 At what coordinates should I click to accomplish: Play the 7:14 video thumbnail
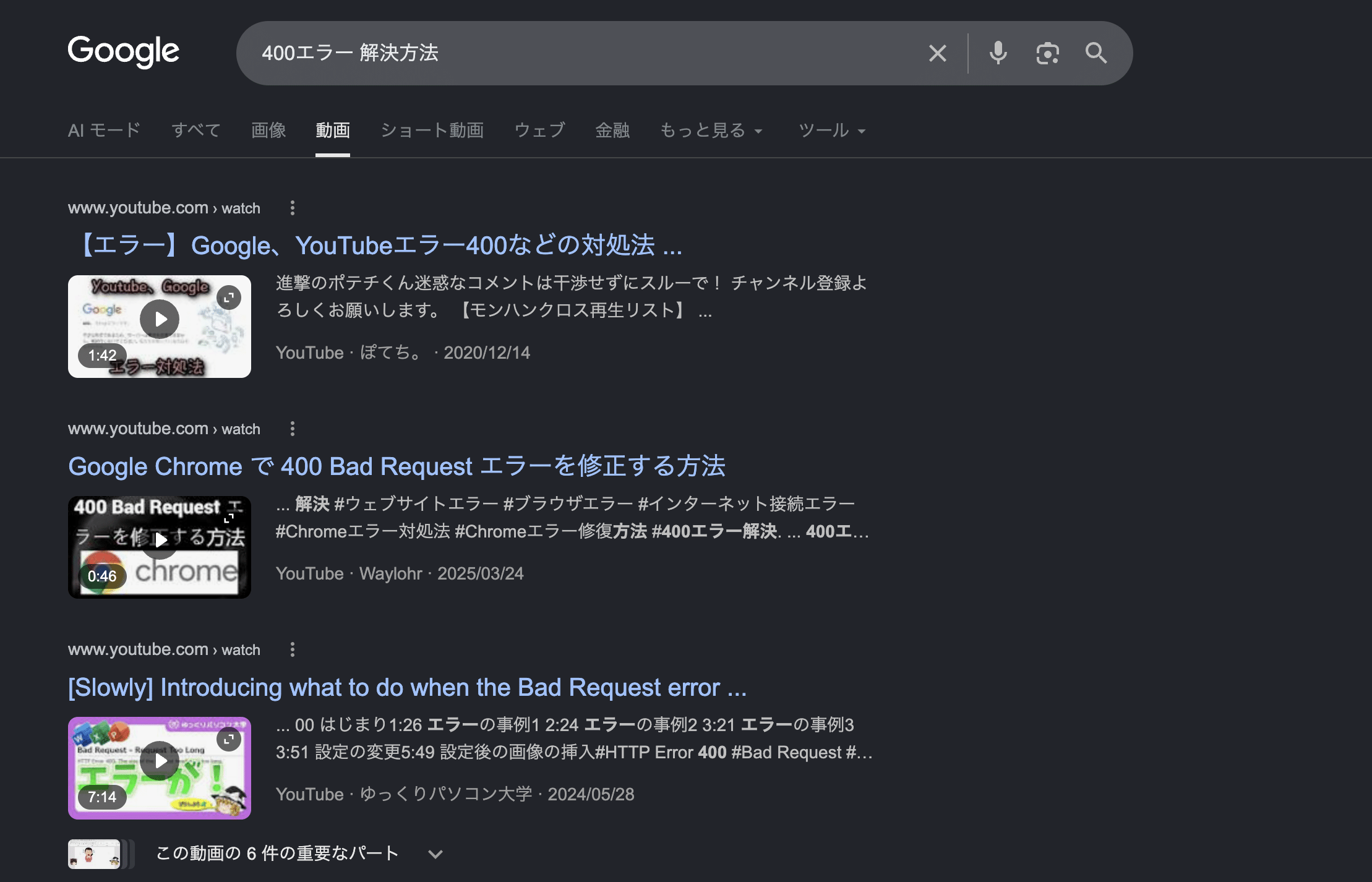[160, 768]
